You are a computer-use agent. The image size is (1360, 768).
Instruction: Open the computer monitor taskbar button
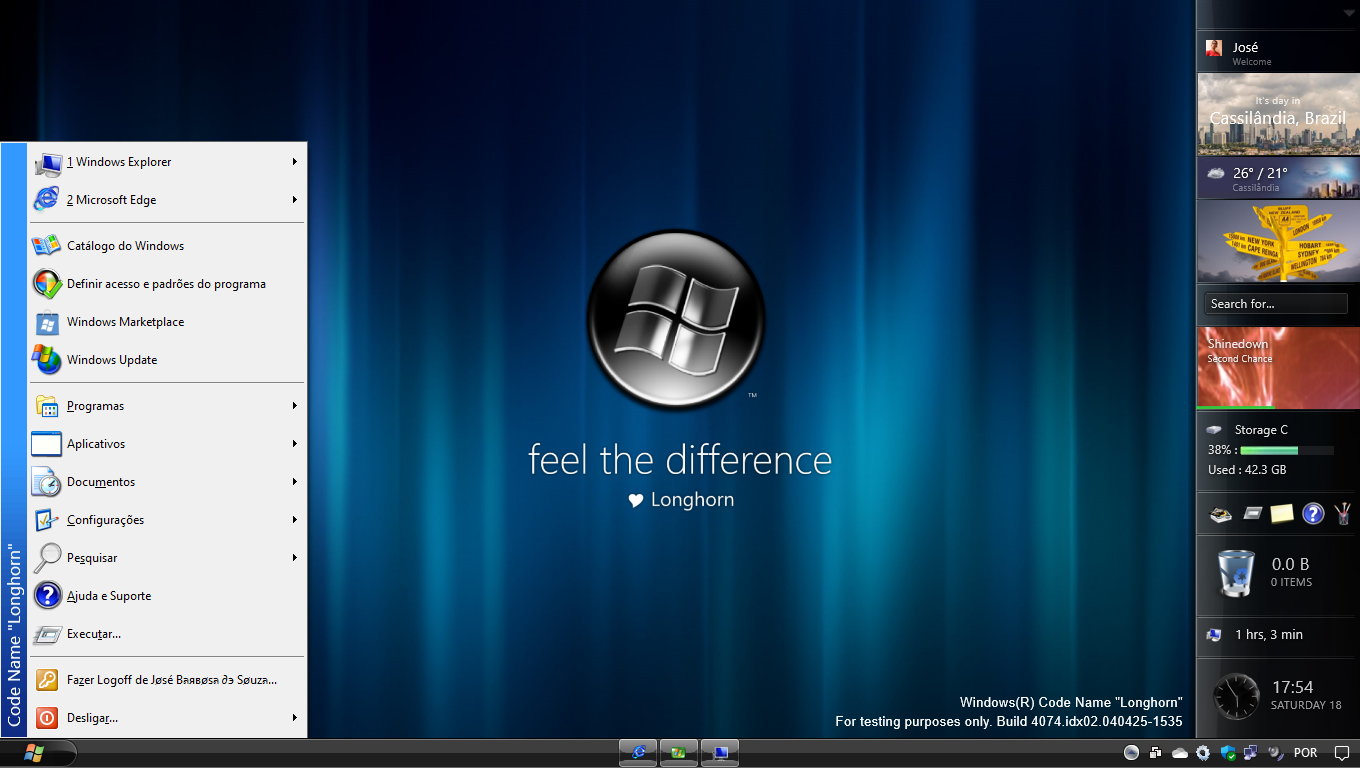[720, 752]
